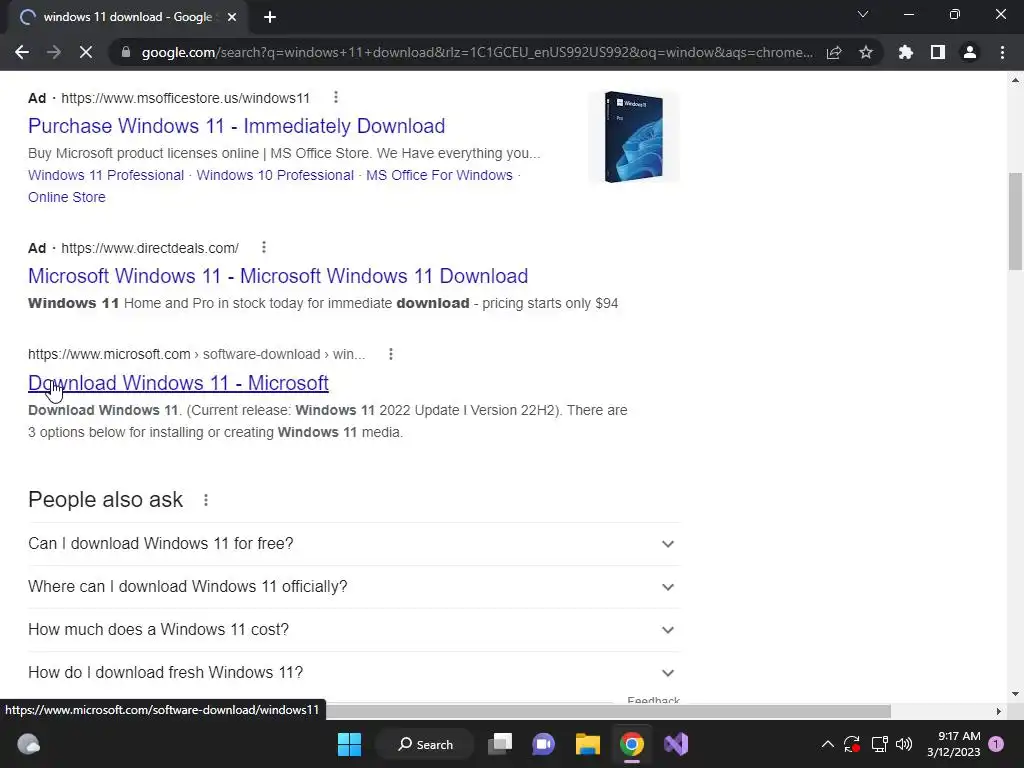Open Purchase Windows 11 - Immediately Download
This screenshot has height=768, width=1024.
[x=236, y=125]
